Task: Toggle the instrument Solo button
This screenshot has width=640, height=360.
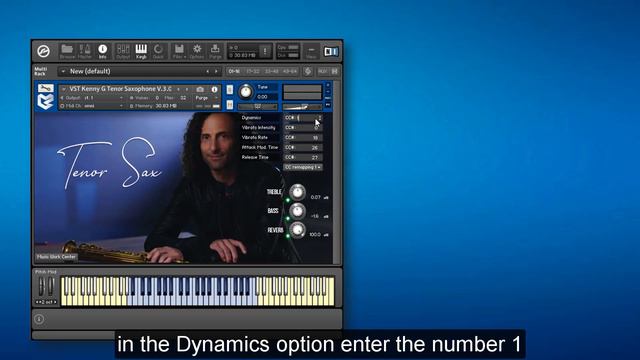Action: pos(230,89)
